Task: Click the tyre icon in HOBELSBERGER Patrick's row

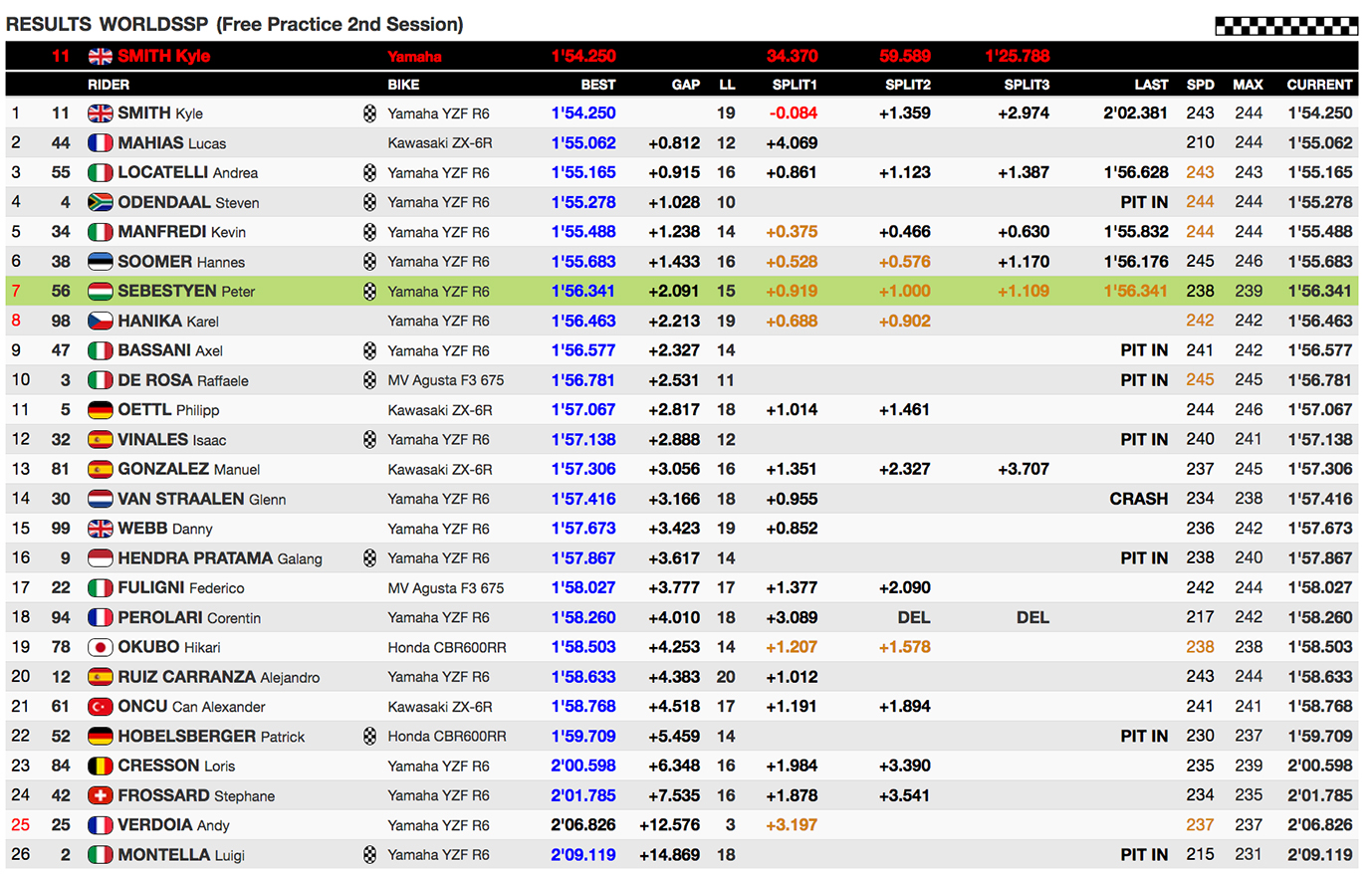Action: [369, 737]
